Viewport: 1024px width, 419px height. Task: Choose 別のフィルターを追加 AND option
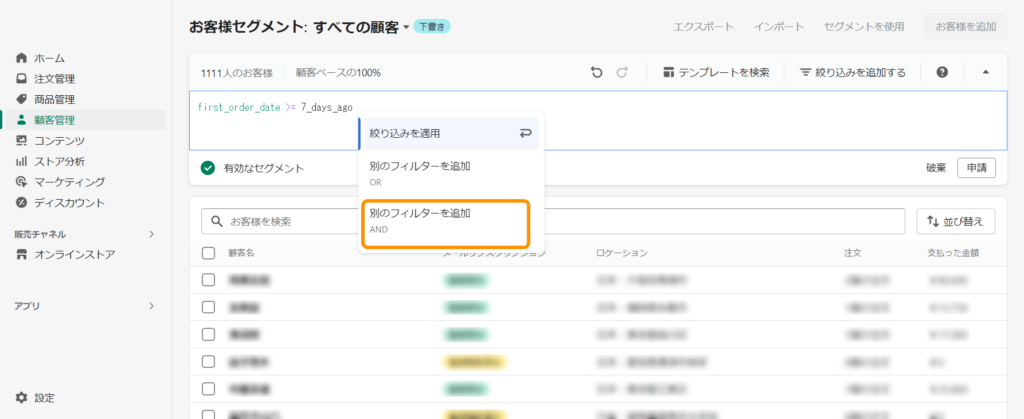tap(443, 220)
